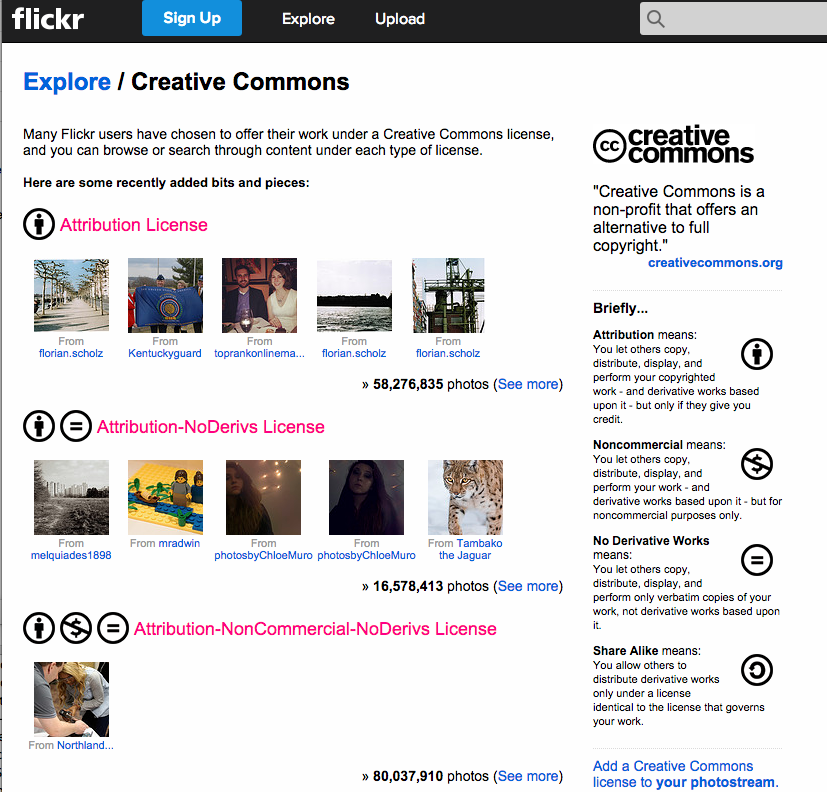This screenshot has width=827, height=792.
Task: Click the No Derivative Works sidebar icon
Action: coord(757,560)
